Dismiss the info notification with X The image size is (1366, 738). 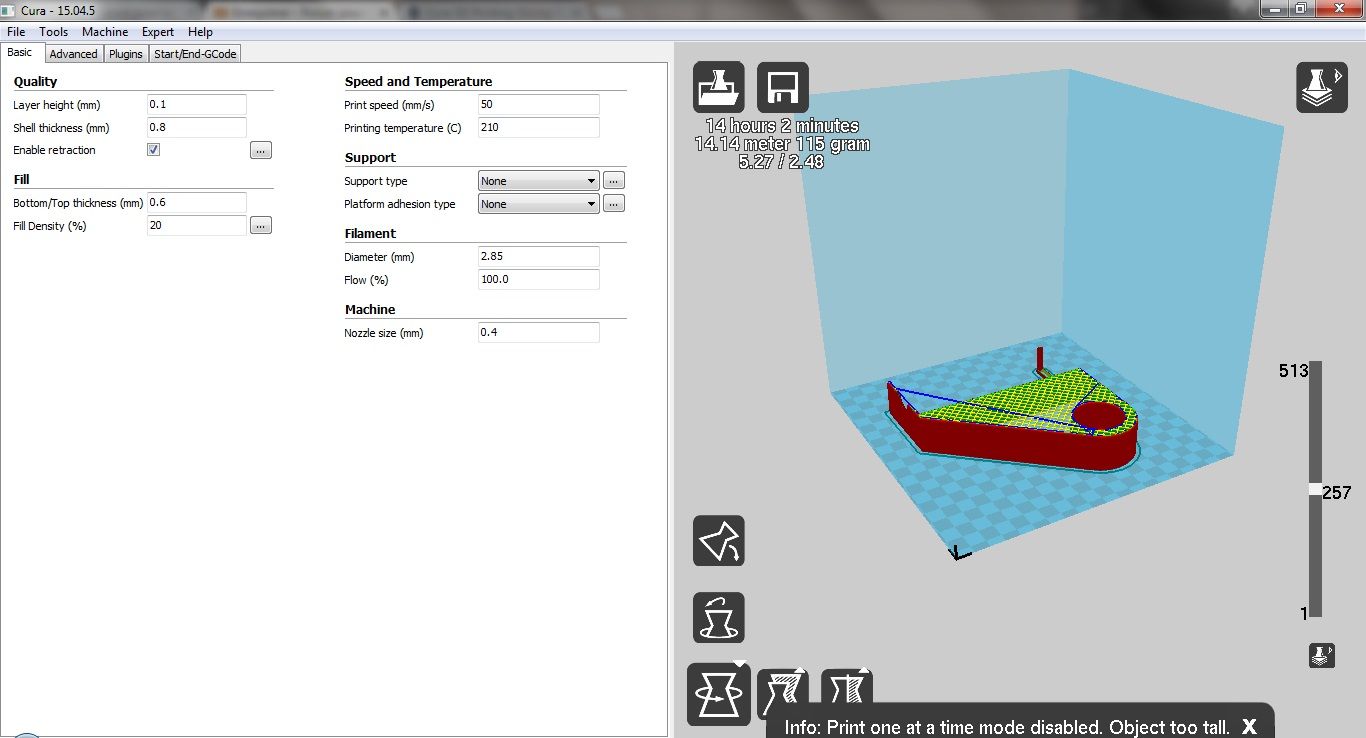click(x=1249, y=727)
